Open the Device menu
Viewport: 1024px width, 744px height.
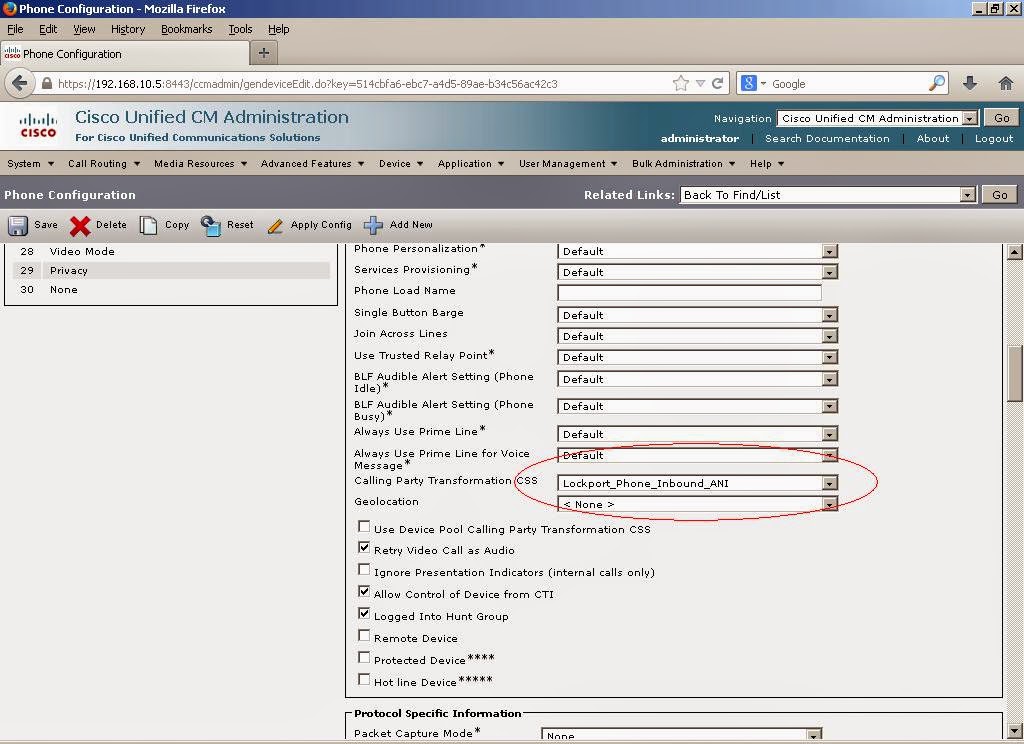point(401,163)
